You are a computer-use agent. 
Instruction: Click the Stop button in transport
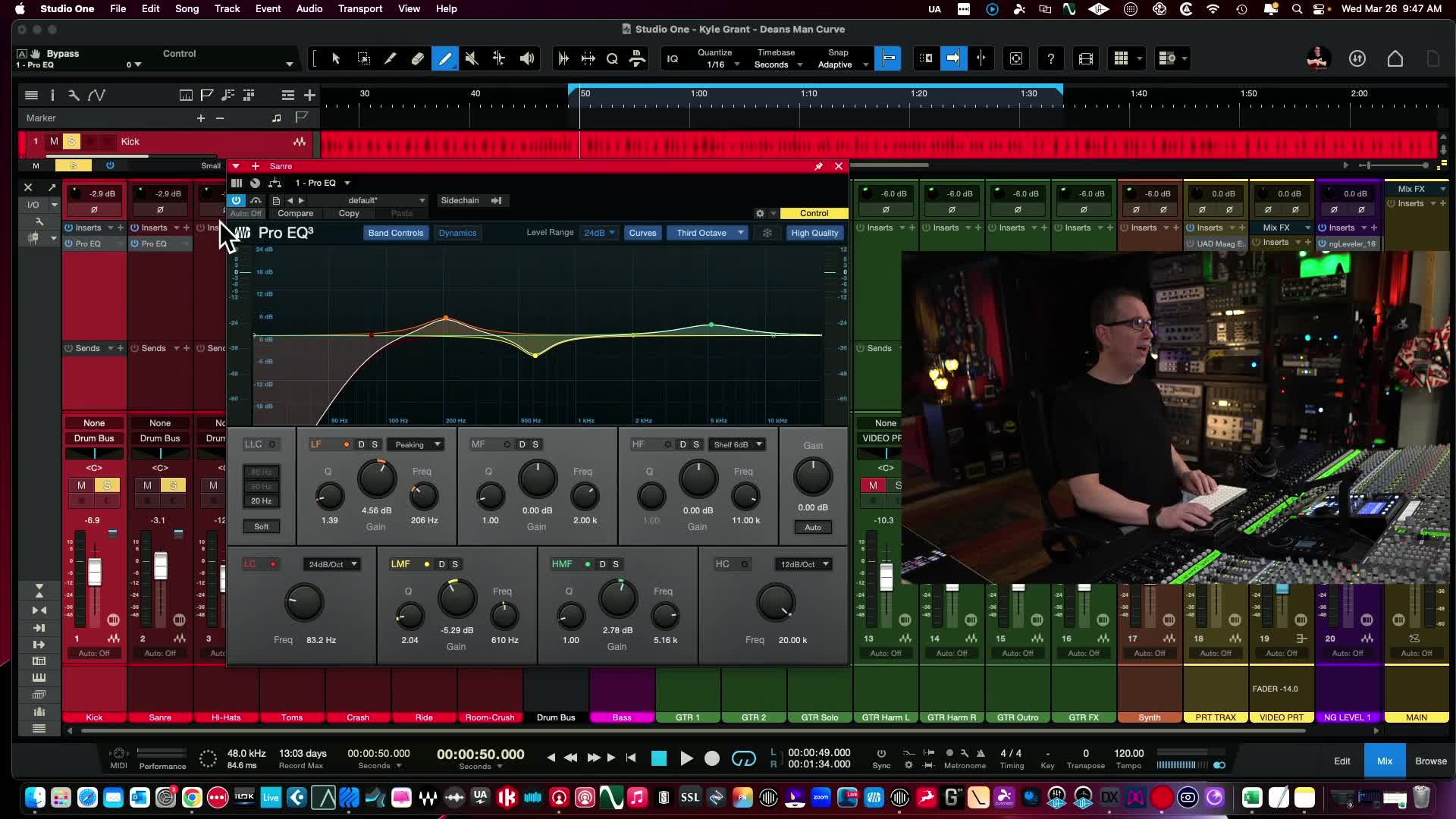click(659, 758)
